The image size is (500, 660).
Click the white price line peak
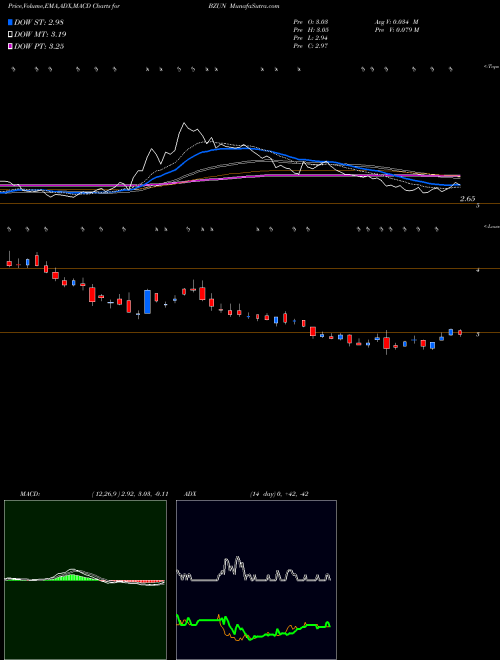184,123
